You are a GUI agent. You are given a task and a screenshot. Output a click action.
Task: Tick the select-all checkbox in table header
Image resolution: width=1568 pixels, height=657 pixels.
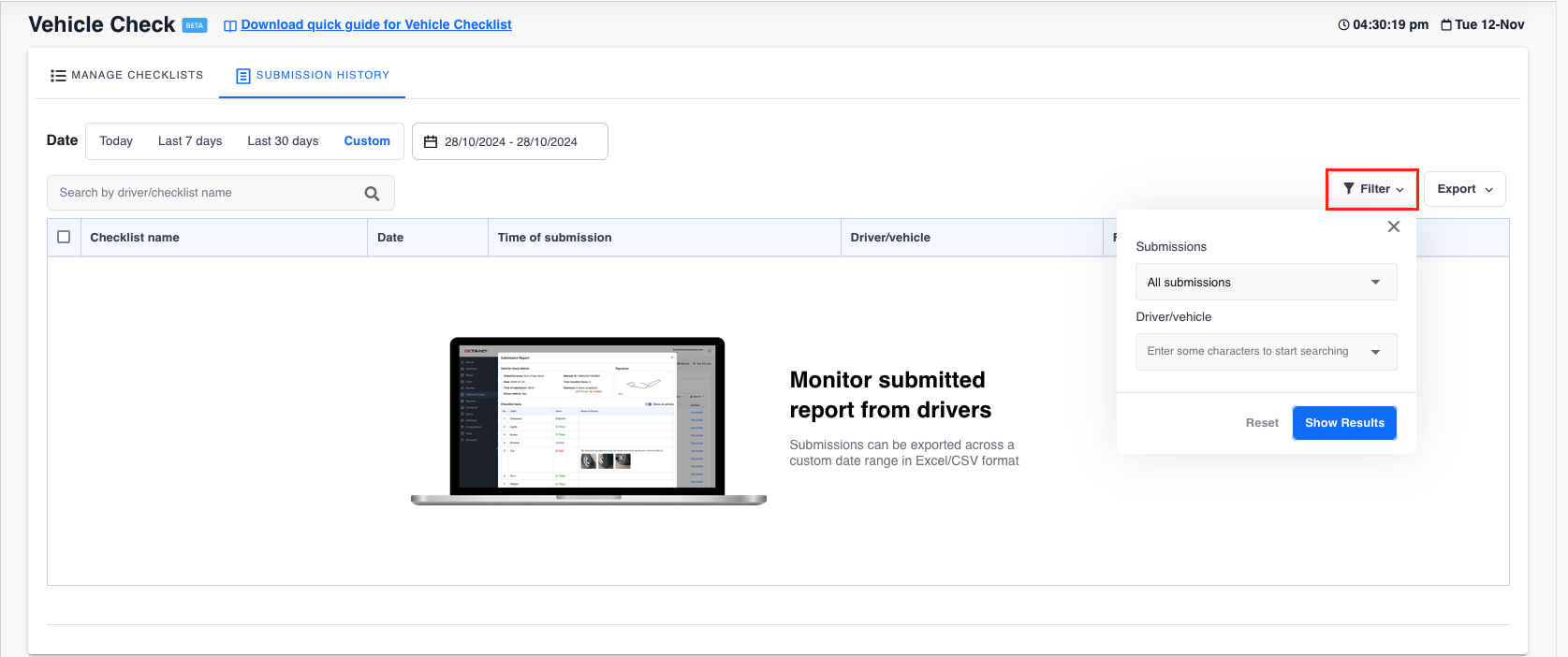[x=64, y=237]
